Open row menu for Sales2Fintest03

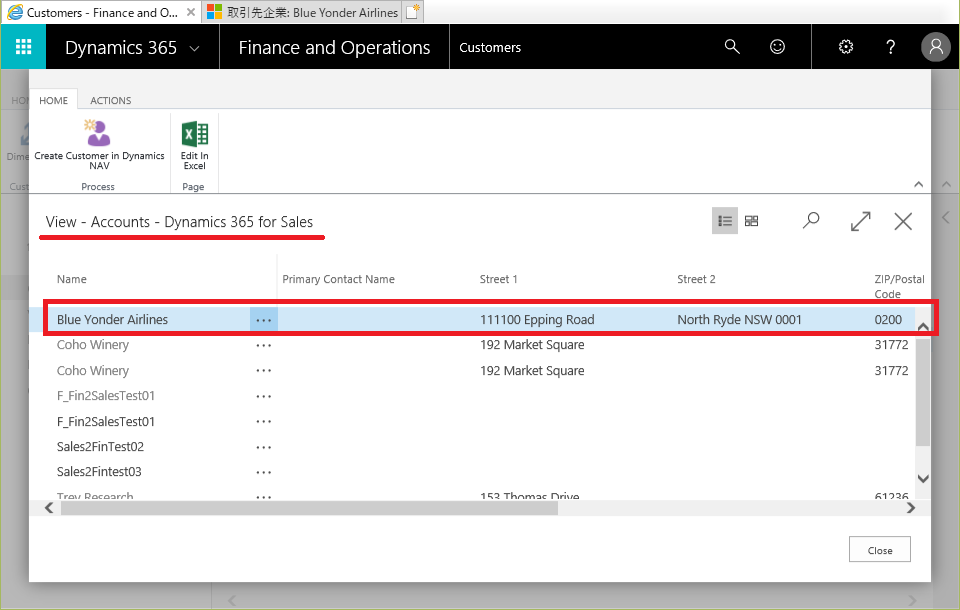pyautogui.click(x=264, y=472)
